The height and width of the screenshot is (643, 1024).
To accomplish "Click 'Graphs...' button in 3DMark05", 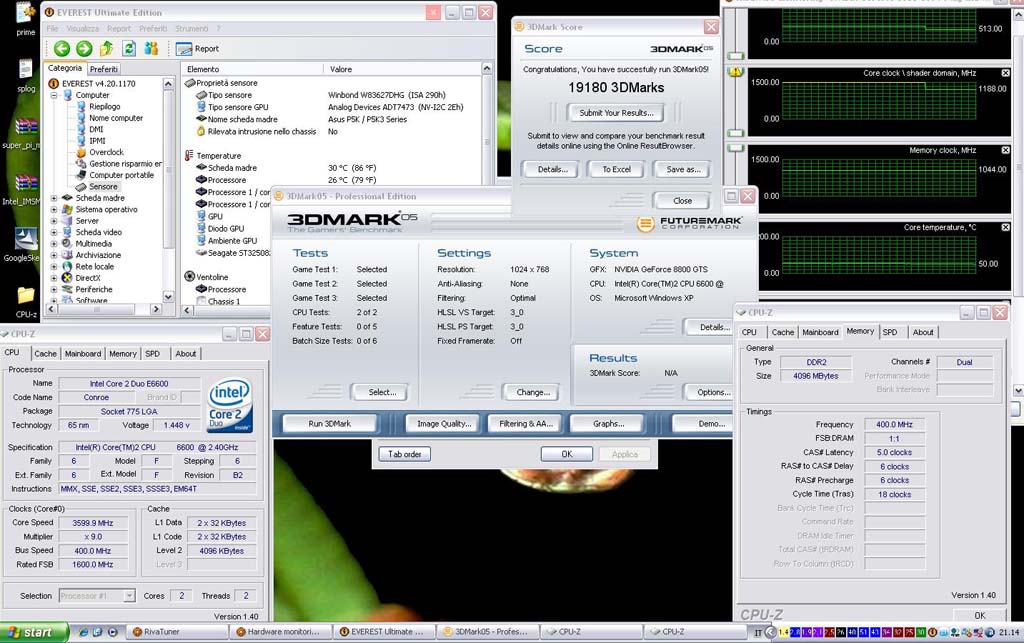I will (608, 424).
